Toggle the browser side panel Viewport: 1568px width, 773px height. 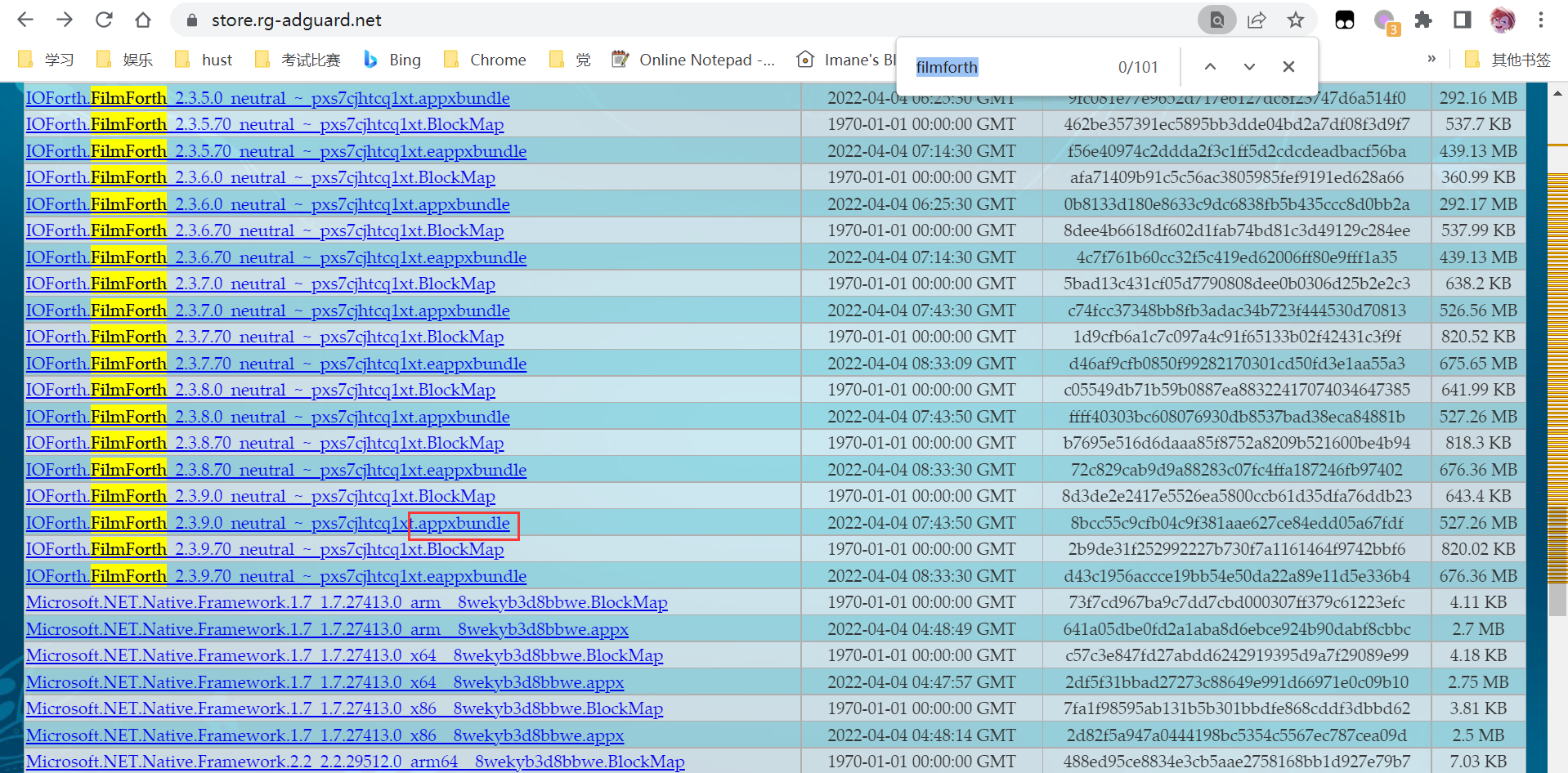pyautogui.click(x=1463, y=20)
